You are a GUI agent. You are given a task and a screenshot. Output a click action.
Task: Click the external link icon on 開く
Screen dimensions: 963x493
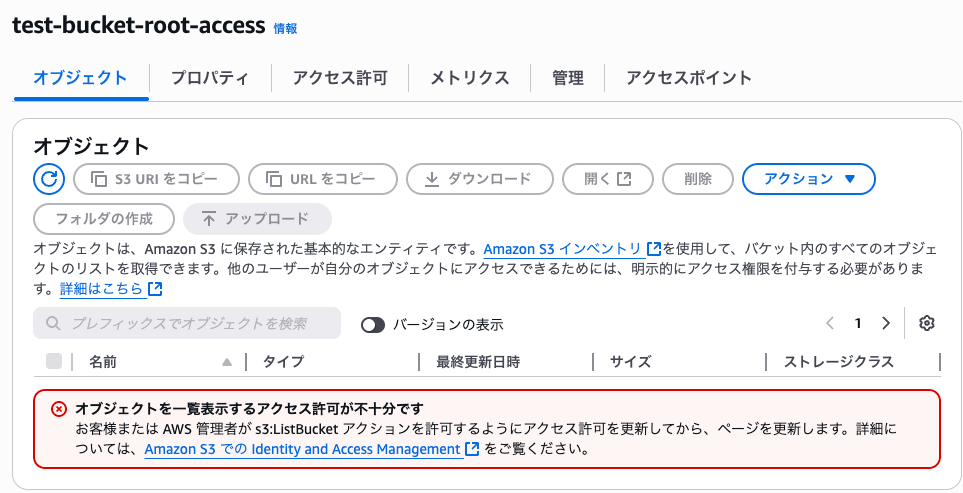click(x=624, y=179)
